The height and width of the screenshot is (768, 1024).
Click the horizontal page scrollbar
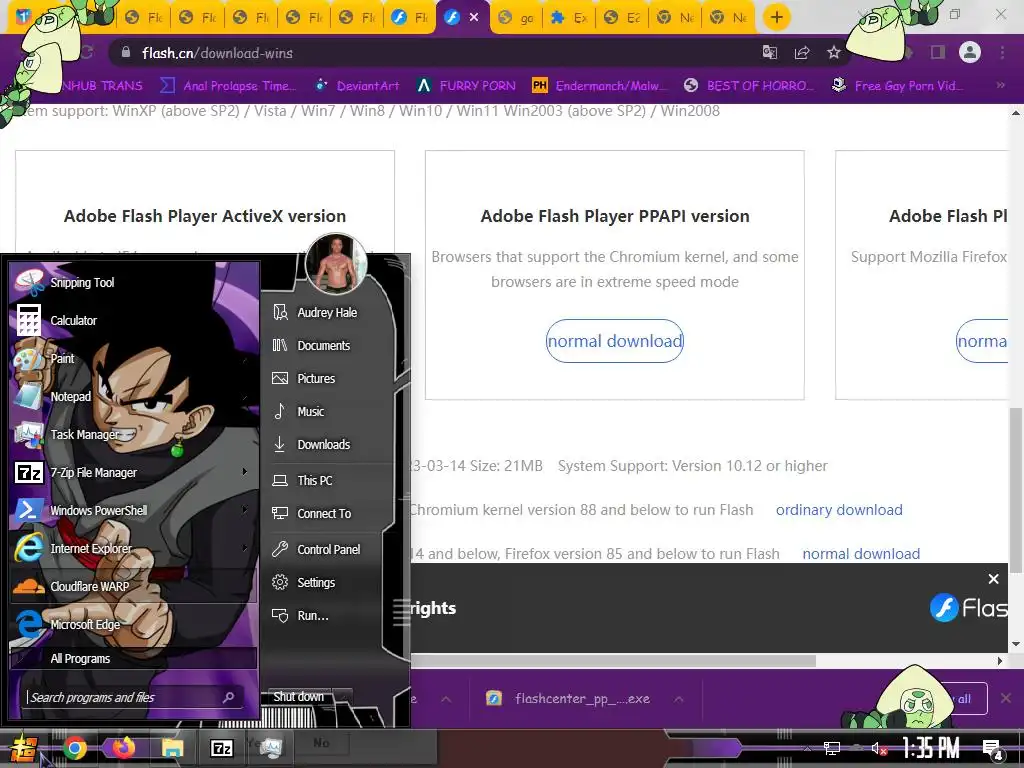[x=614, y=660]
